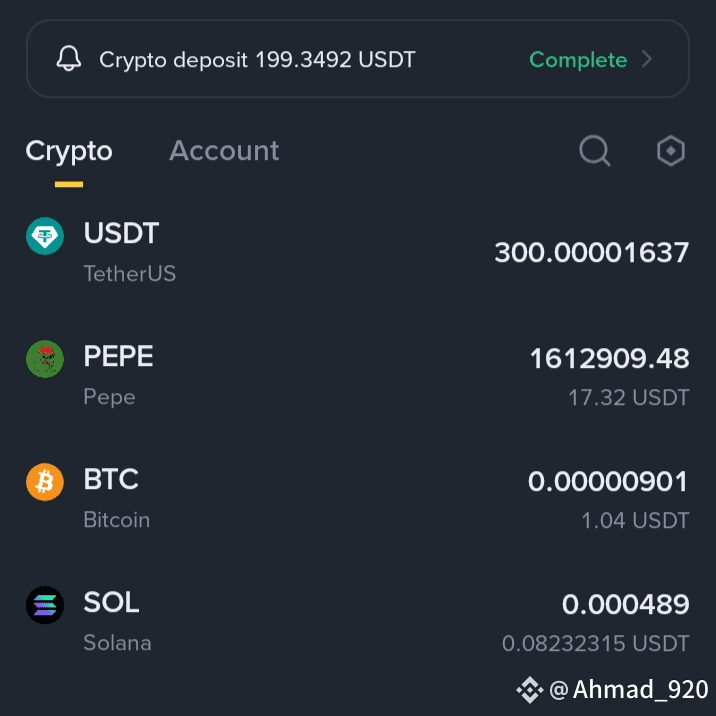Viewport: 716px width, 716px height.
Task: Select the USDT balance 300.00001637
Action: pos(592,253)
